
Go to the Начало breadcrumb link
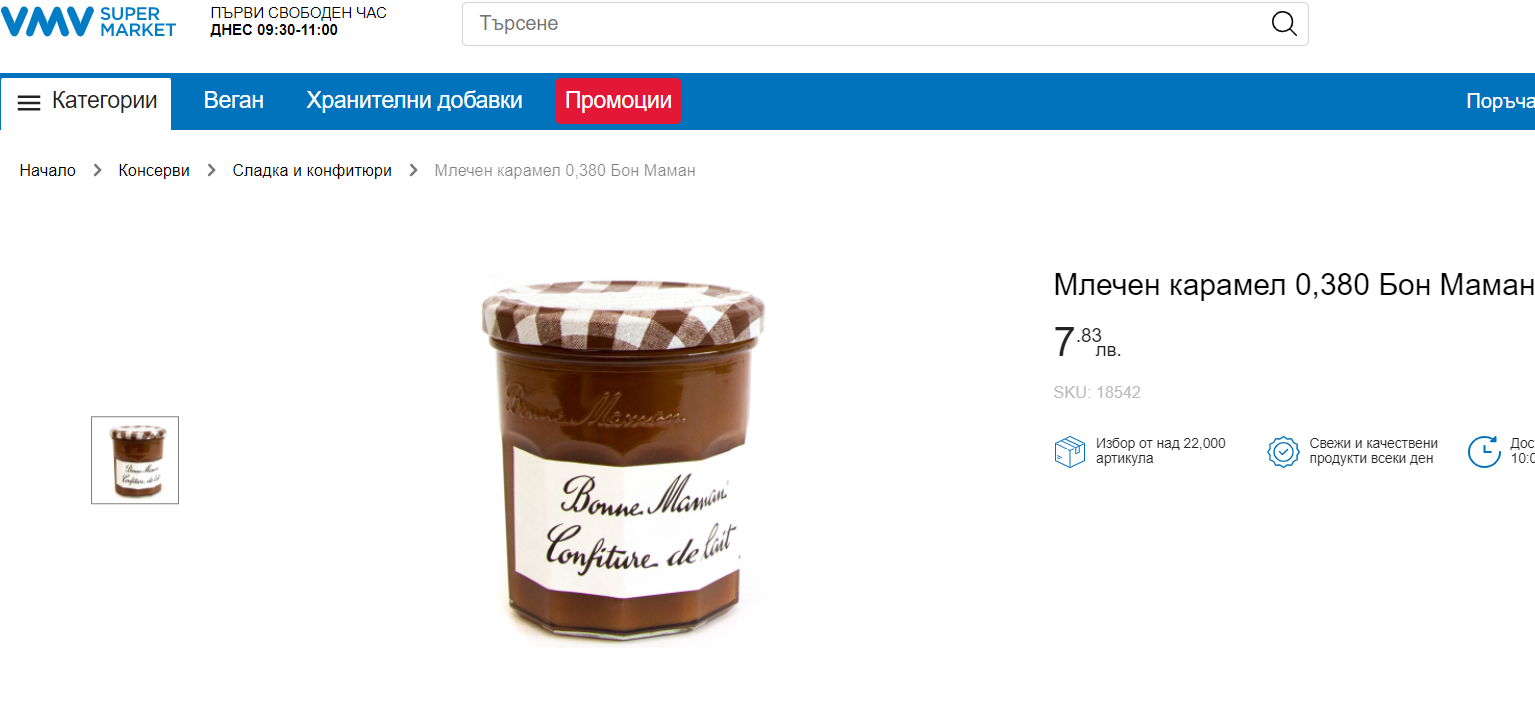click(x=47, y=171)
